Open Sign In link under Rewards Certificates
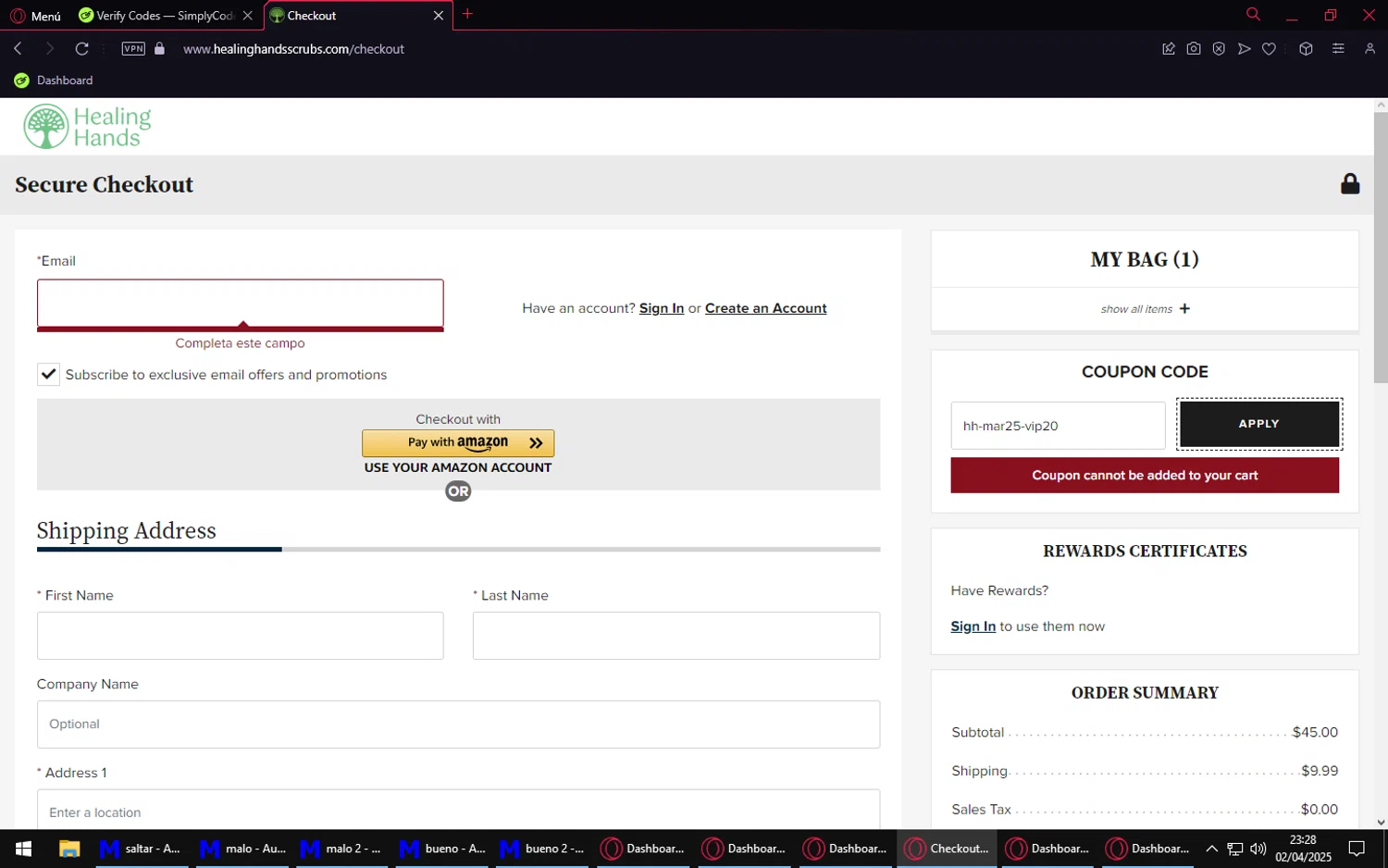Screen dimensions: 1388x868 pyautogui.click(x=973, y=626)
